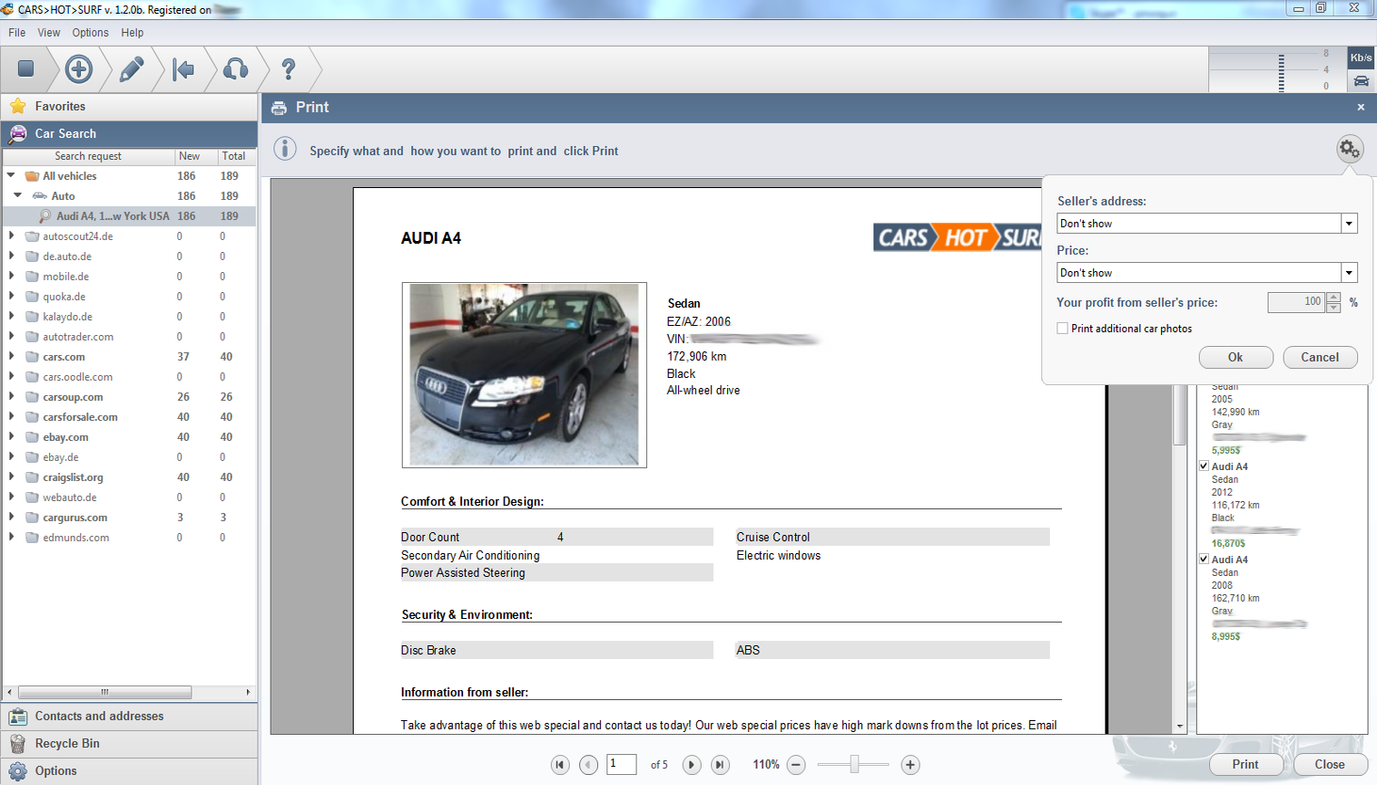
Task: Uncheck the 2008 Audi A4 checkbox
Action: (x=1204, y=559)
